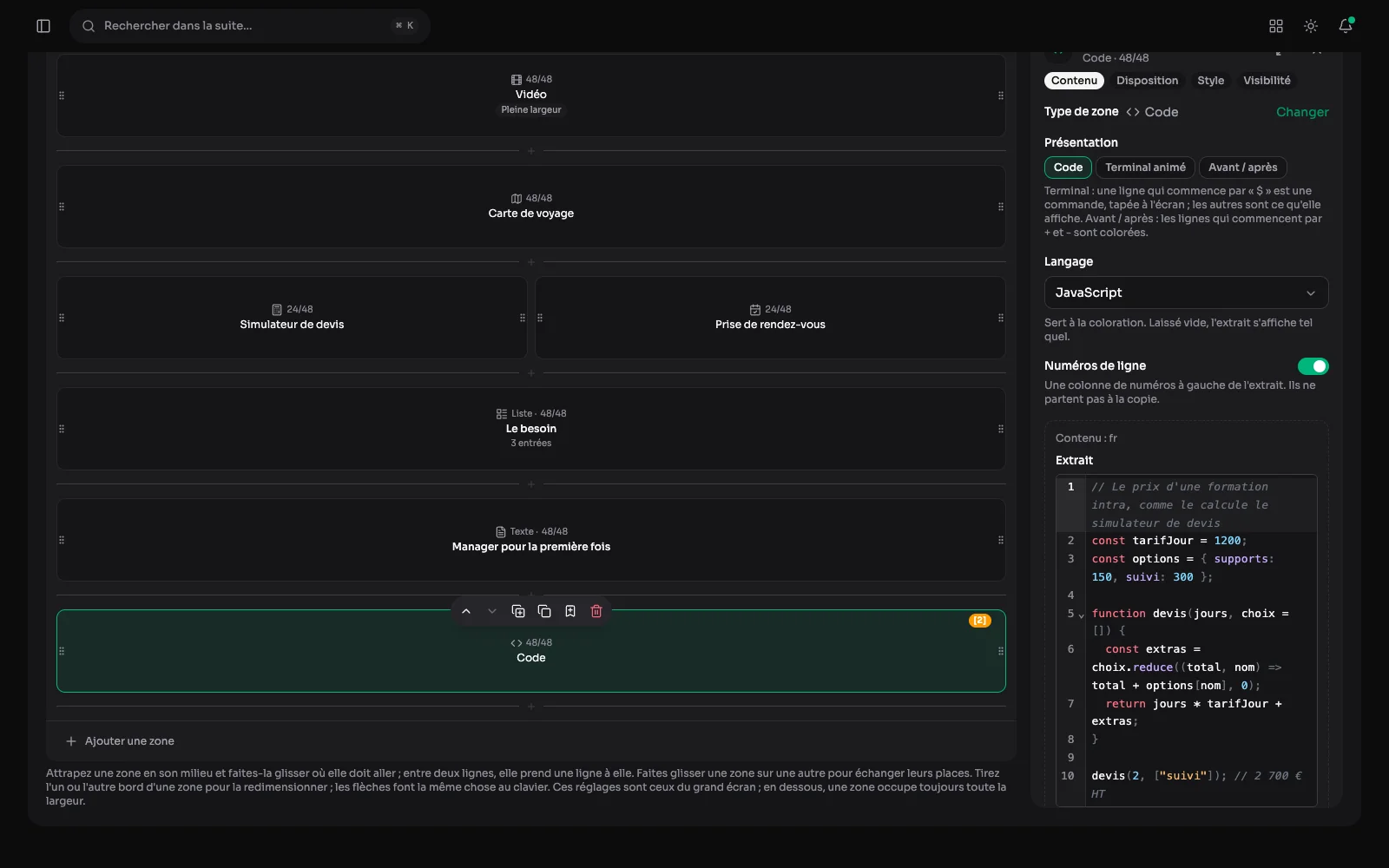Insert zone below Le besoin with plus
This screenshot has height=868, width=1389.
tap(531, 484)
